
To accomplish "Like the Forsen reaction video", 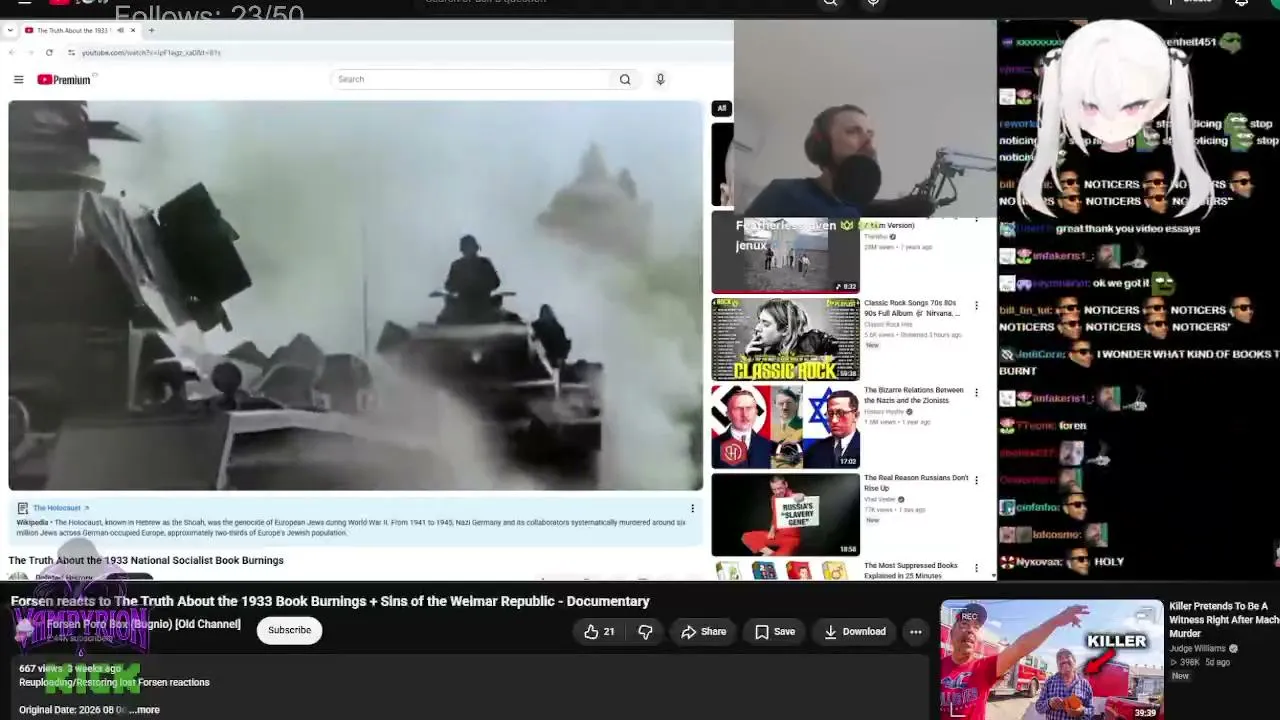I will [x=599, y=632].
